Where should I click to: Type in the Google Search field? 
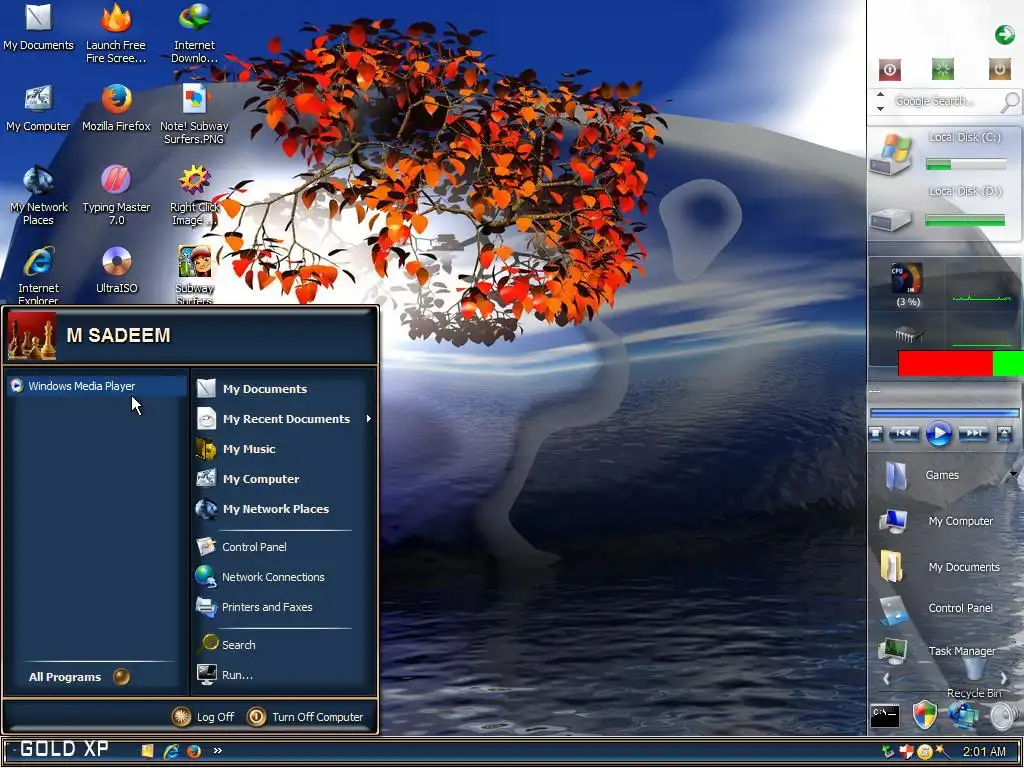tap(944, 101)
